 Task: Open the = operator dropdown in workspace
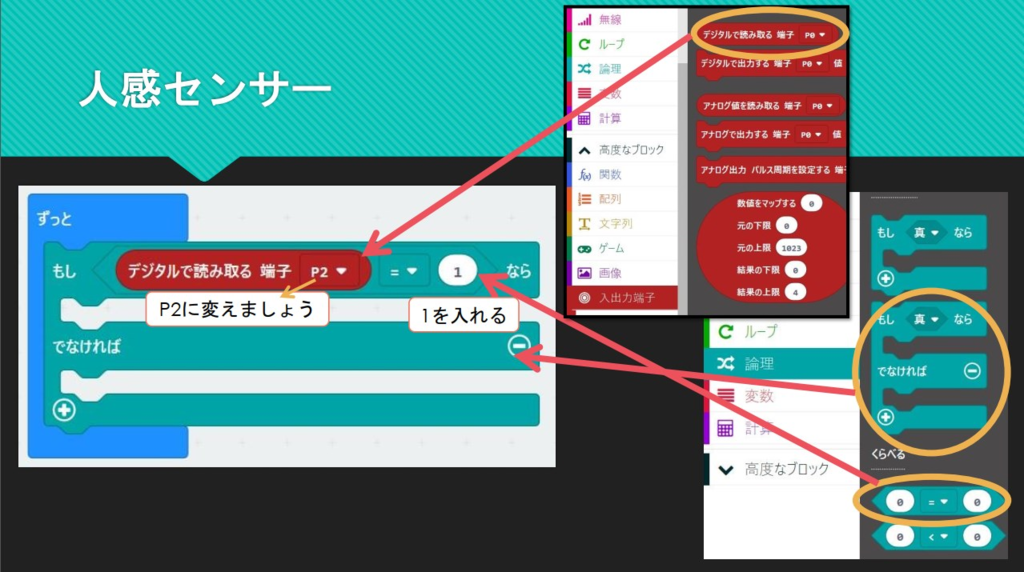[403, 272]
